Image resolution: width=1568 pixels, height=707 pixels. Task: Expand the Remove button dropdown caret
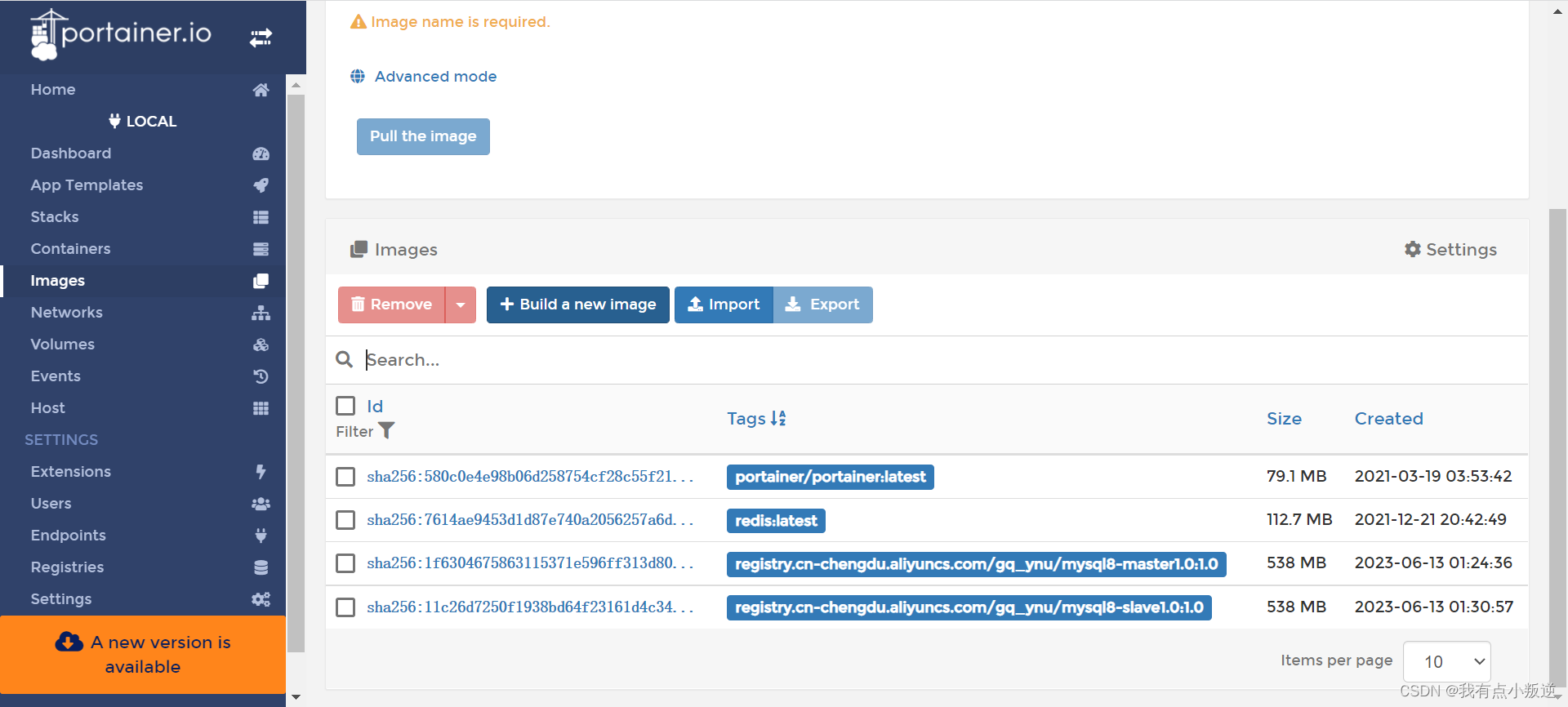pyautogui.click(x=461, y=305)
